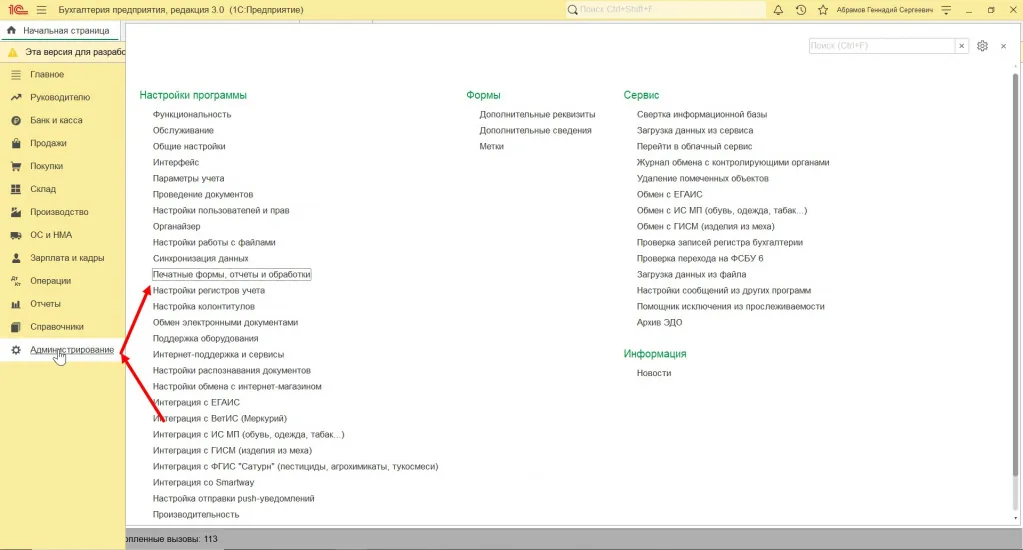Screen dimensions: 1023x550
Task: Open the Покупки shopping cart section
Action: click(16, 166)
